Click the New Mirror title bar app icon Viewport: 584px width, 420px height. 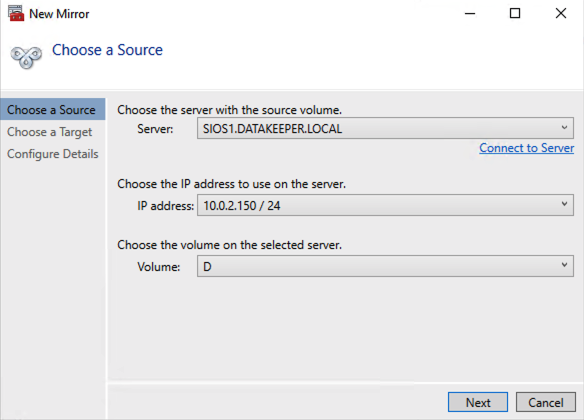(16, 13)
